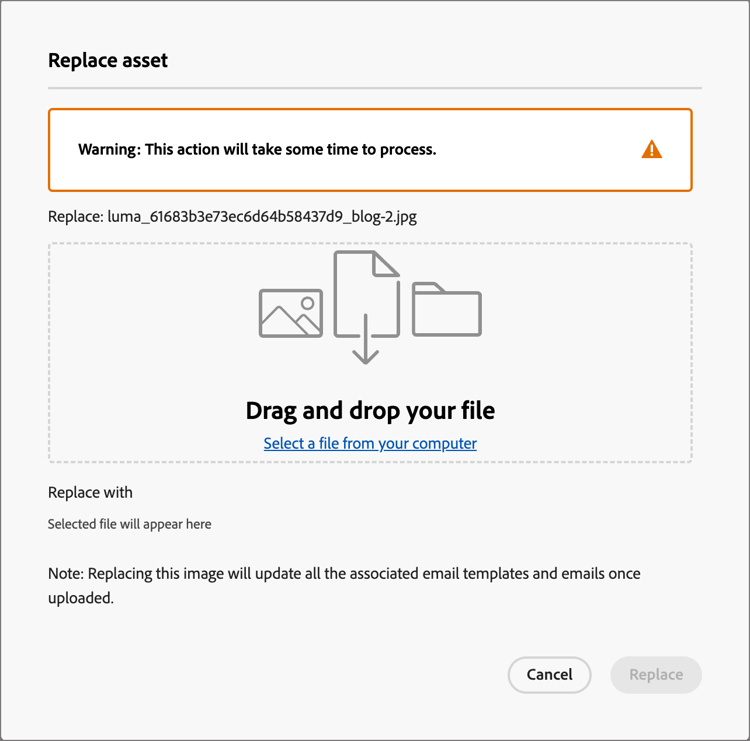Click the orange warning triangle icon
Image resolution: width=750 pixels, height=741 pixels.
tap(651, 149)
